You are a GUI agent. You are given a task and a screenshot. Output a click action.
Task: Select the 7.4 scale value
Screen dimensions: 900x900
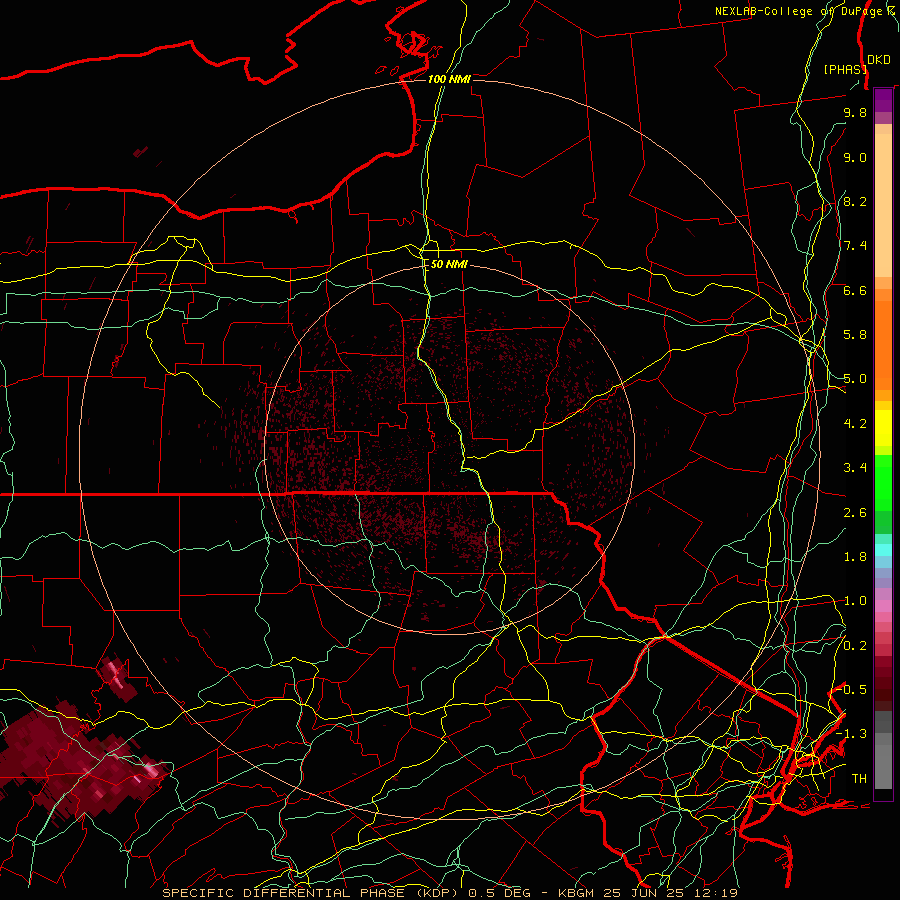coord(855,246)
